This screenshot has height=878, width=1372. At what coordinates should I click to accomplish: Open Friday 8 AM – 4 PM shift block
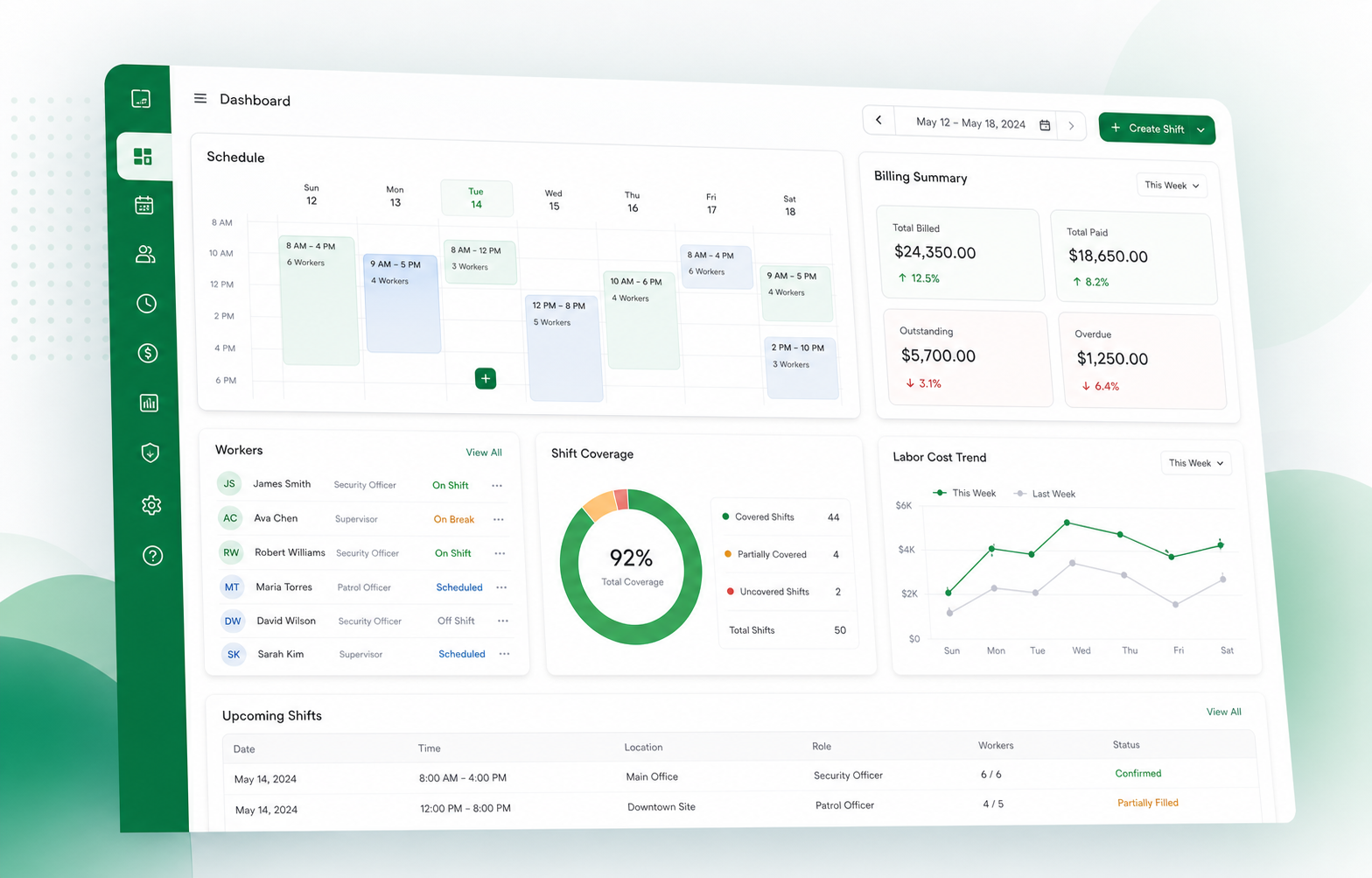716,267
